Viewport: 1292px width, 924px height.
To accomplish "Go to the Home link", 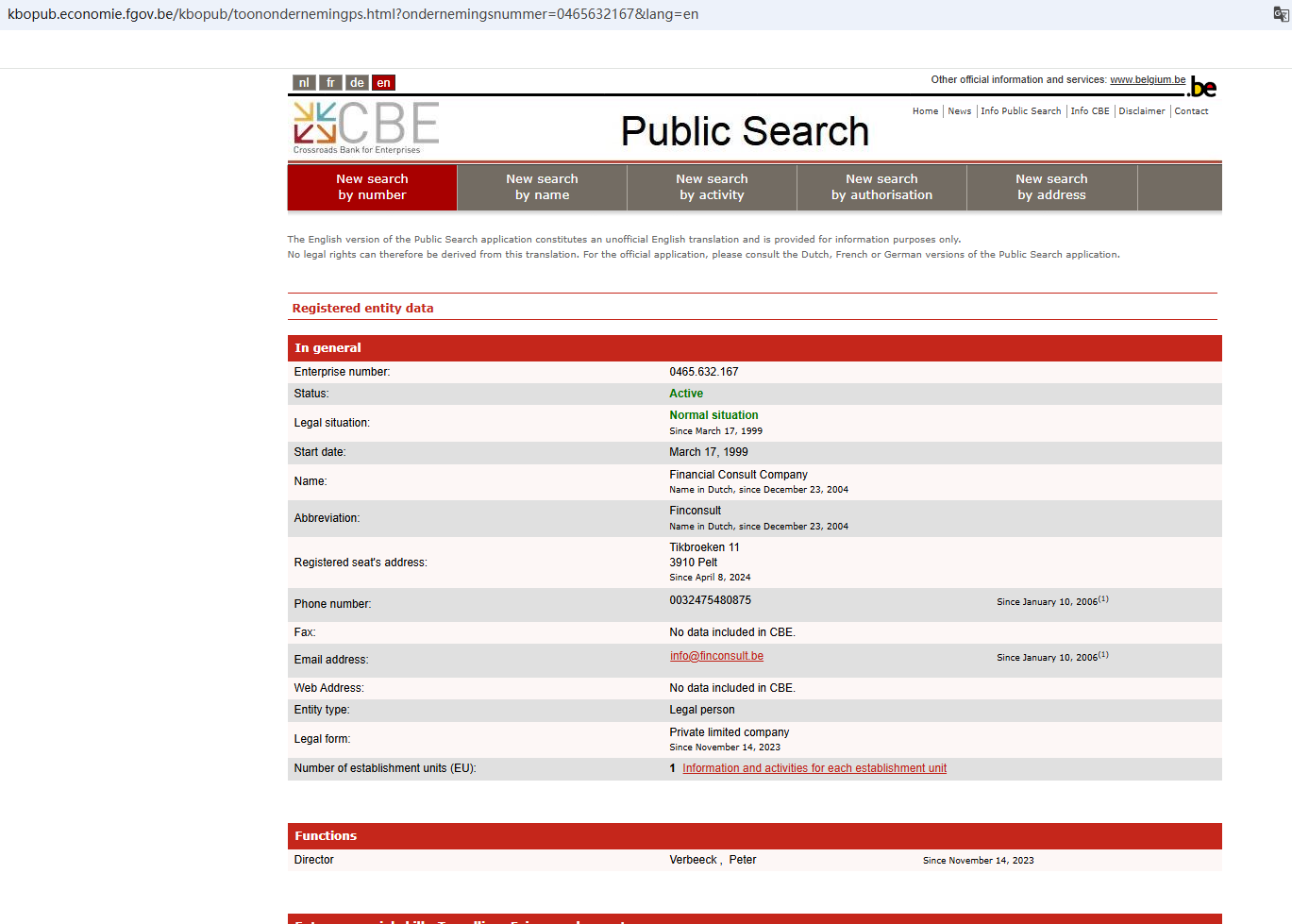I will [x=925, y=111].
